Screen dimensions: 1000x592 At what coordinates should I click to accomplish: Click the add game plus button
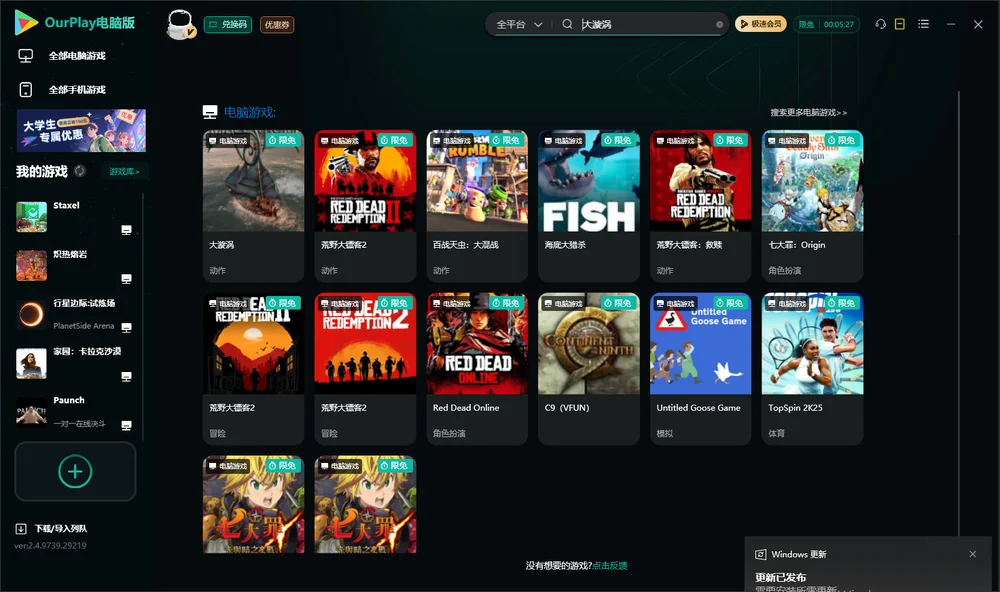point(75,471)
